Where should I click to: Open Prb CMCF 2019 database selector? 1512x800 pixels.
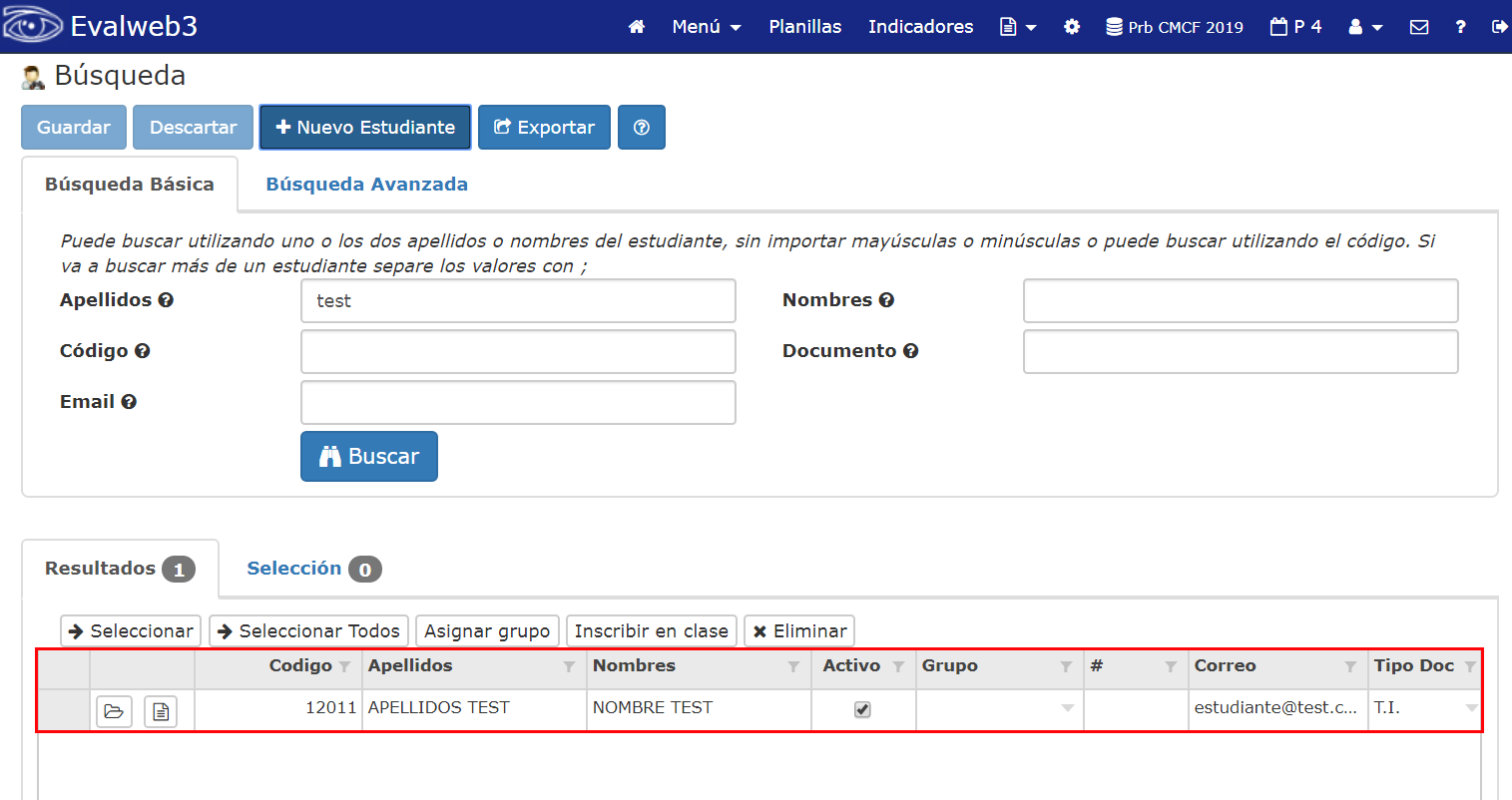coord(1175,27)
